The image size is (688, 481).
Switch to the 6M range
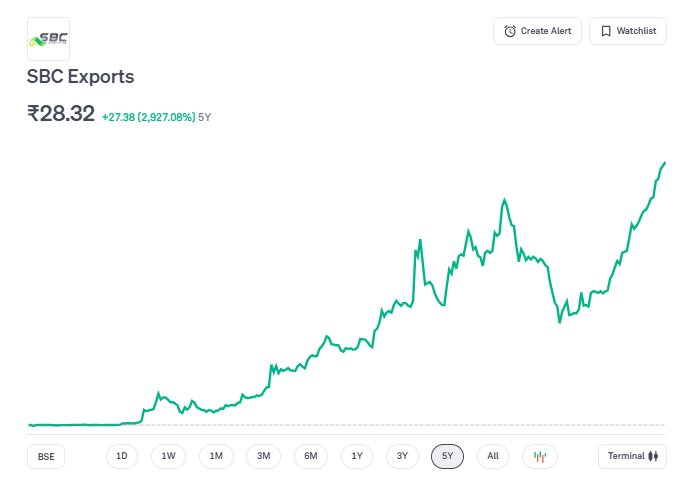(x=311, y=457)
